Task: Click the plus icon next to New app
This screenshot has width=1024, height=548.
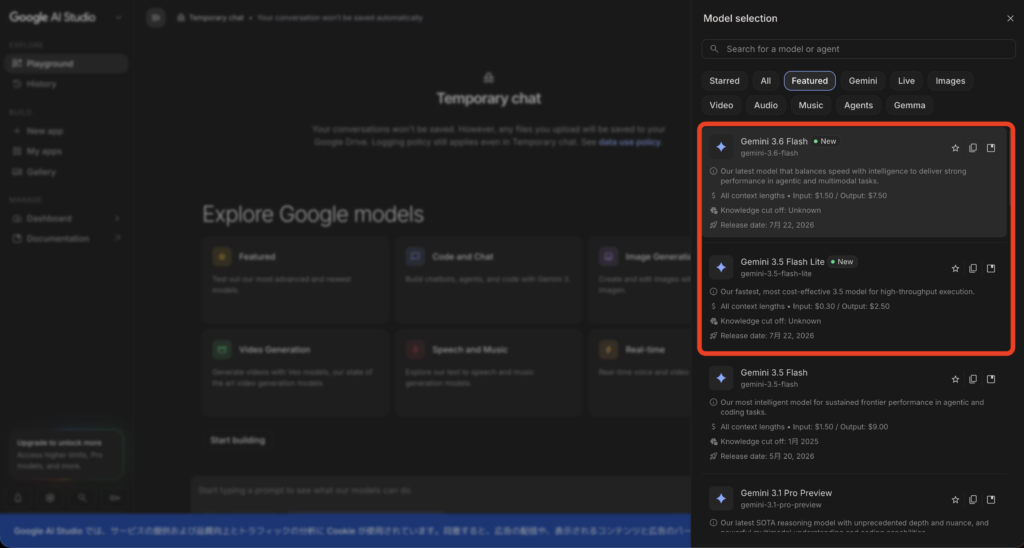Action: tap(17, 131)
